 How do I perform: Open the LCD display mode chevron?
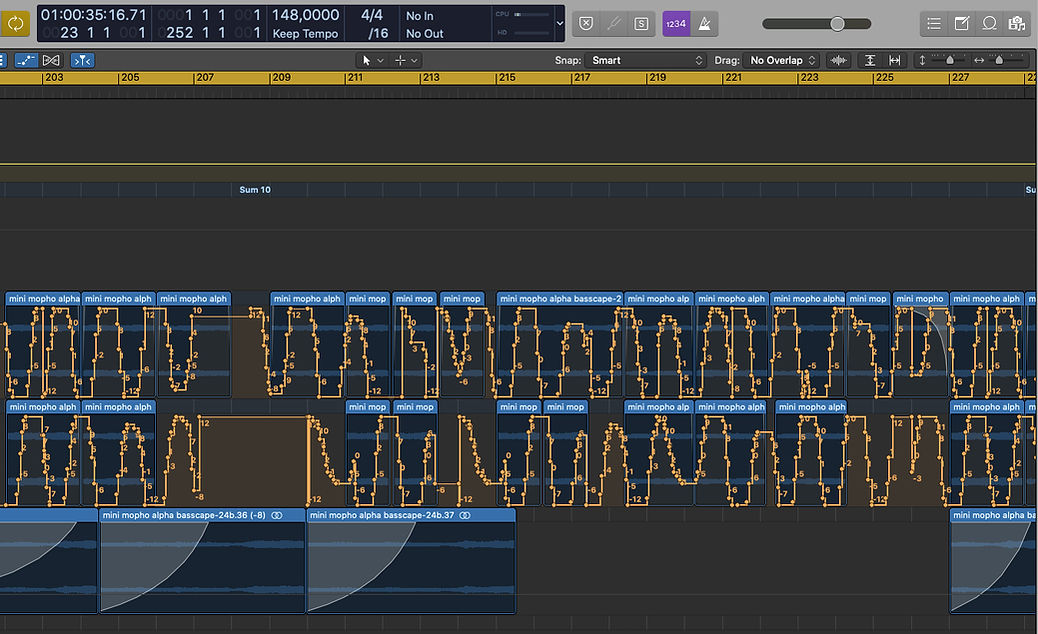click(x=559, y=24)
